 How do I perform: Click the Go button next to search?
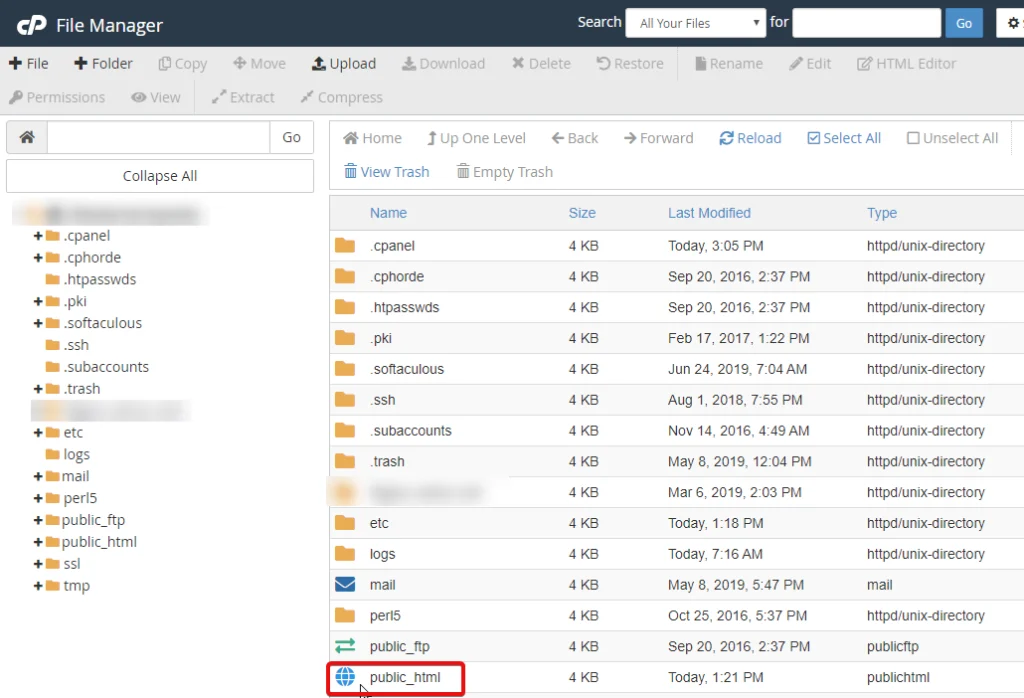tap(964, 23)
